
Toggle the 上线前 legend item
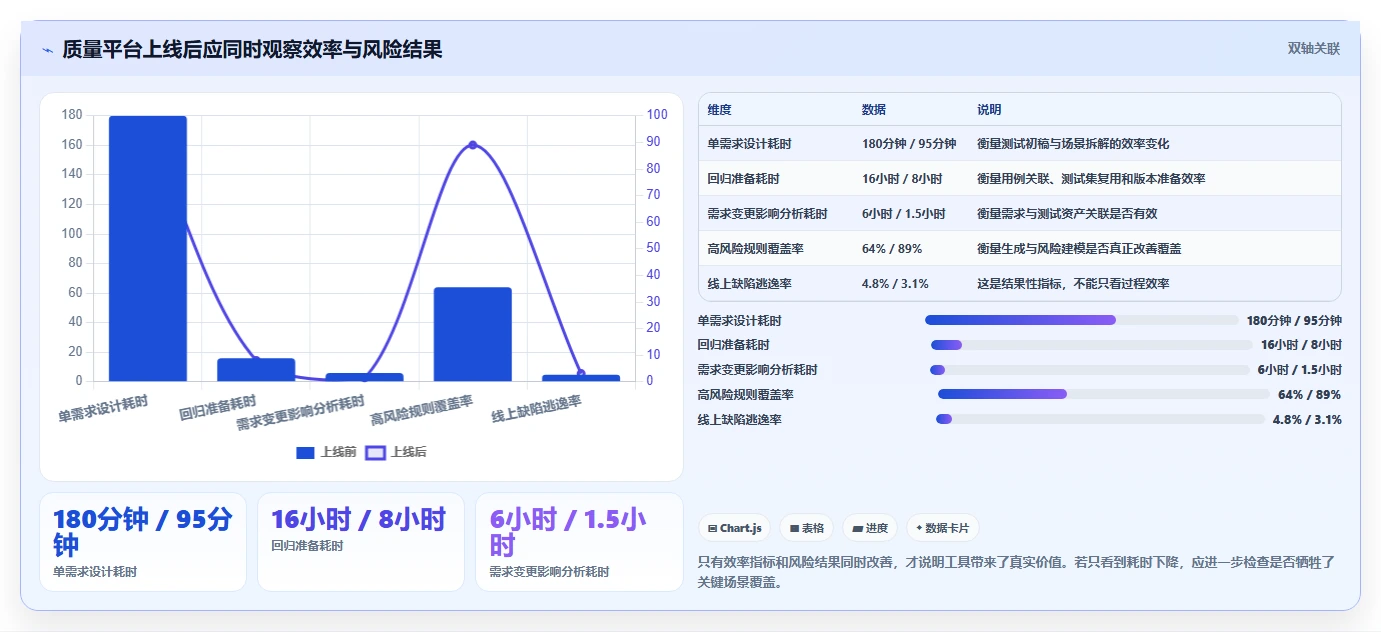[326, 452]
